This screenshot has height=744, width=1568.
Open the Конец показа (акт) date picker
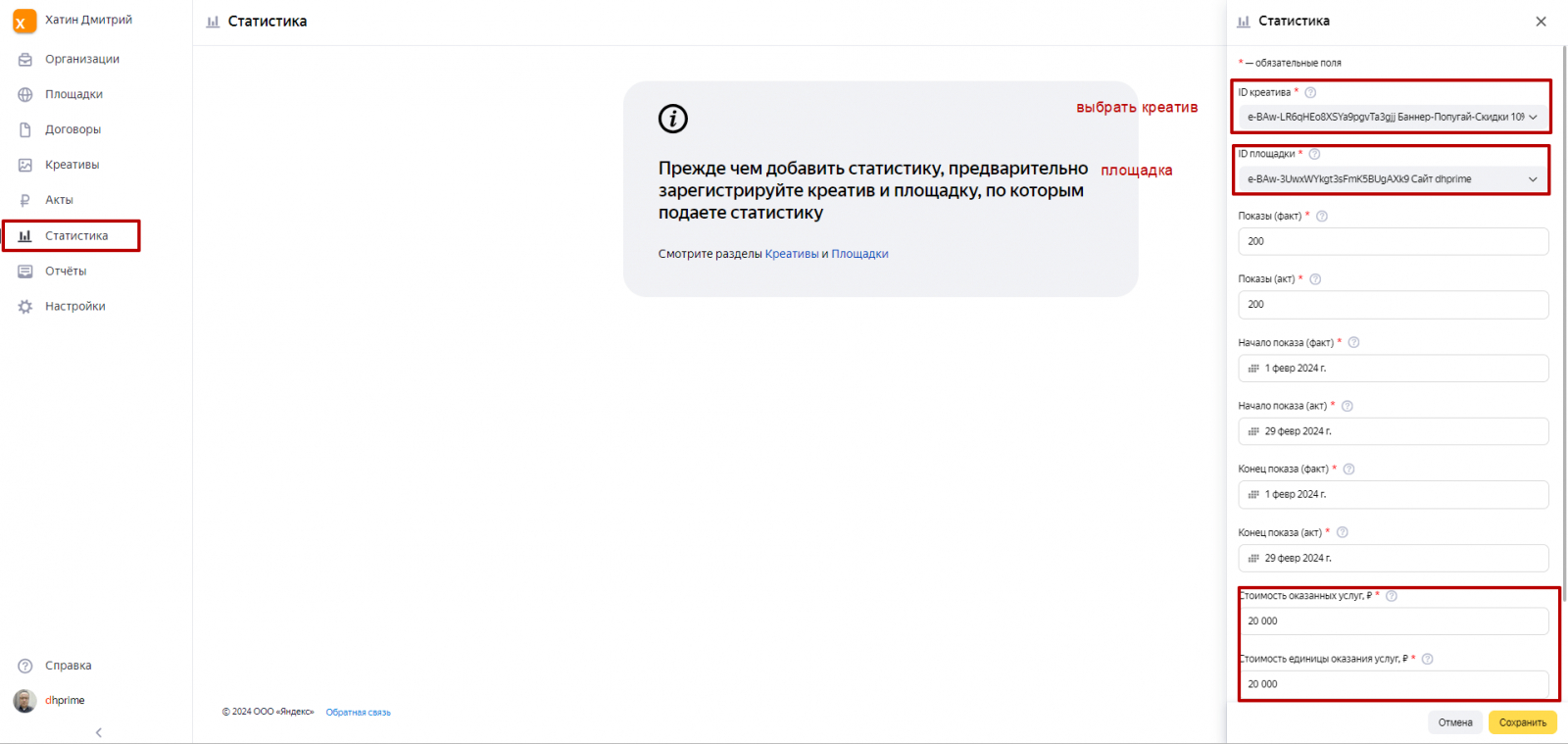1393,558
